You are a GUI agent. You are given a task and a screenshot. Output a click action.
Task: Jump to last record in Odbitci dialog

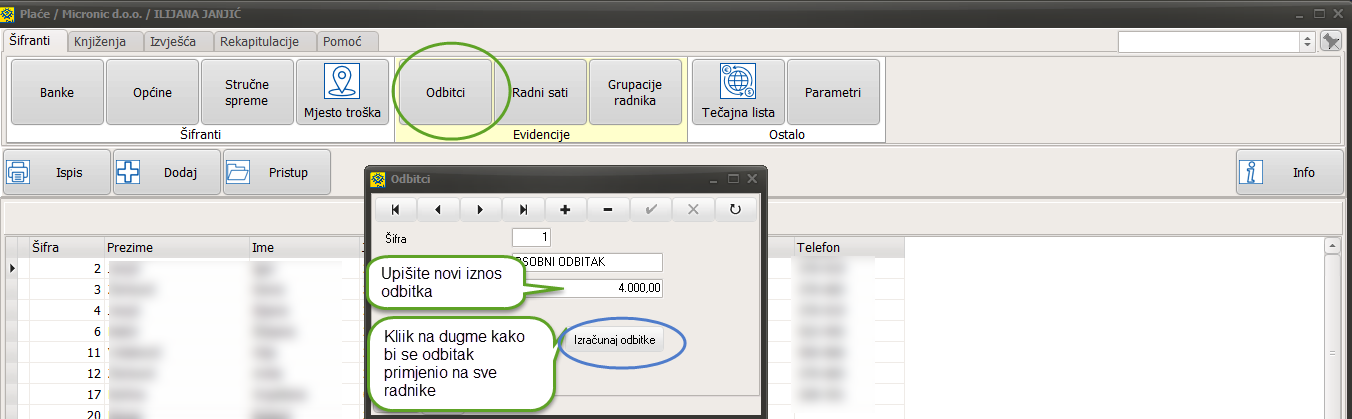point(523,209)
